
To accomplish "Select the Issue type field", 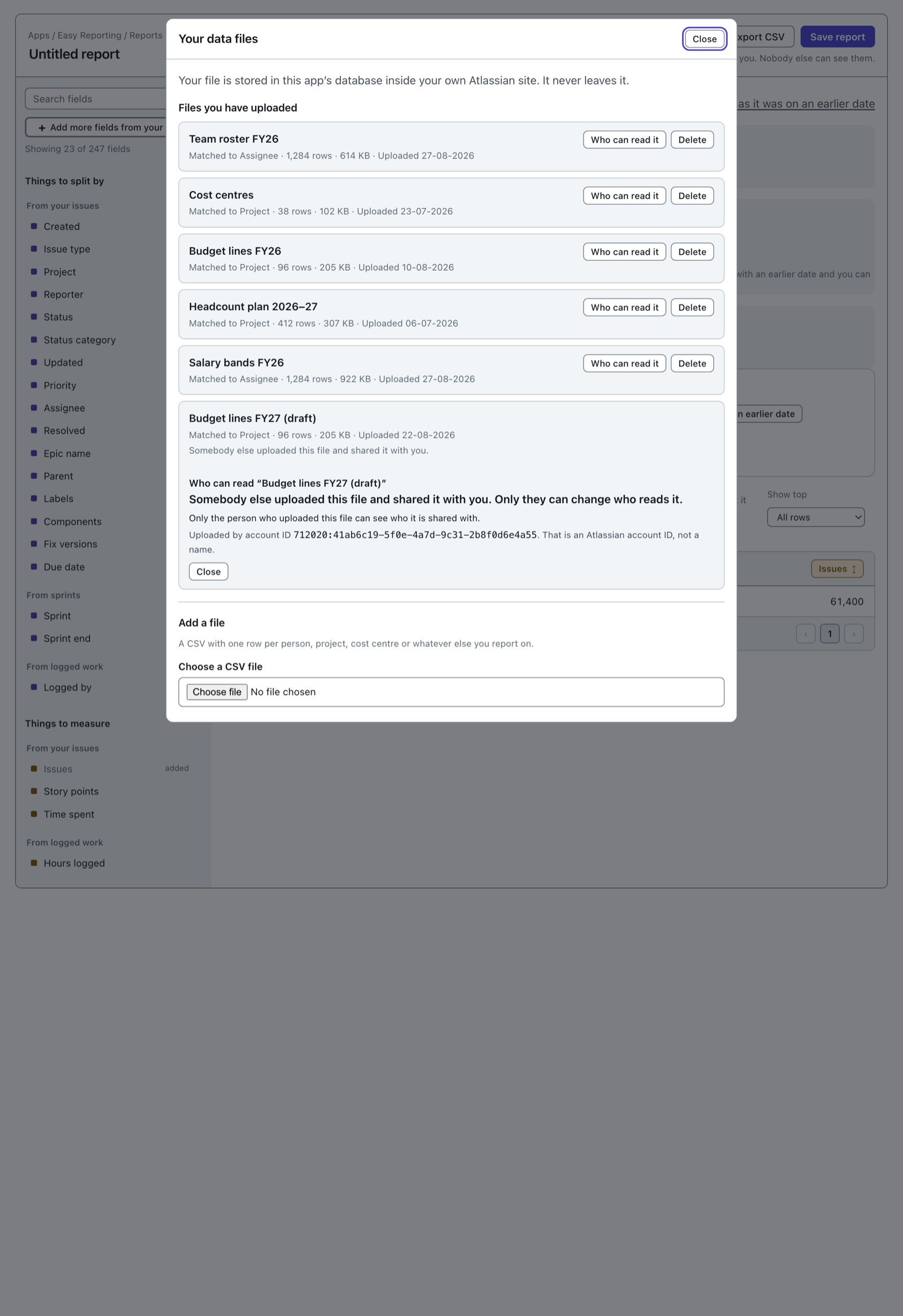I will coord(67,249).
